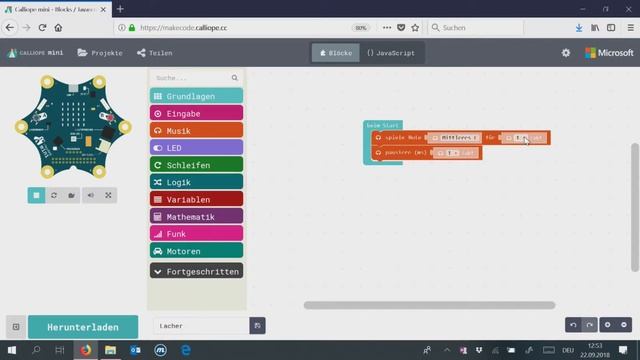The width and height of the screenshot is (640, 360).
Task: Open the Windows notification center
Action: point(623,350)
